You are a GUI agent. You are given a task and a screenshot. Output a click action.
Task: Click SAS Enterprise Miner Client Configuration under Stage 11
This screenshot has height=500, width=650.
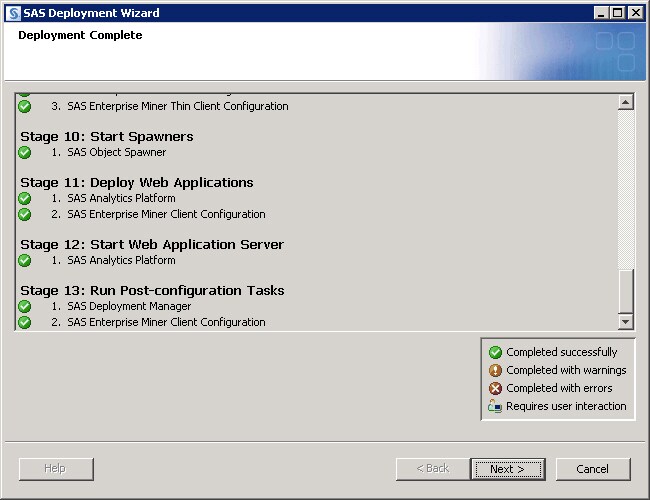(166, 215)
